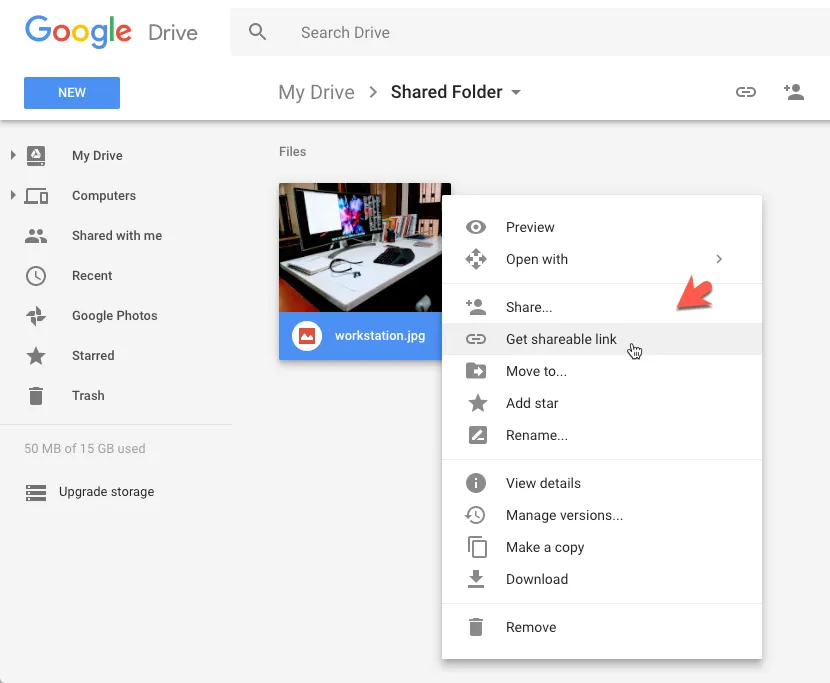Expand the My Drive tree arrow
830x683 pixels.
(x=14, y=155)
